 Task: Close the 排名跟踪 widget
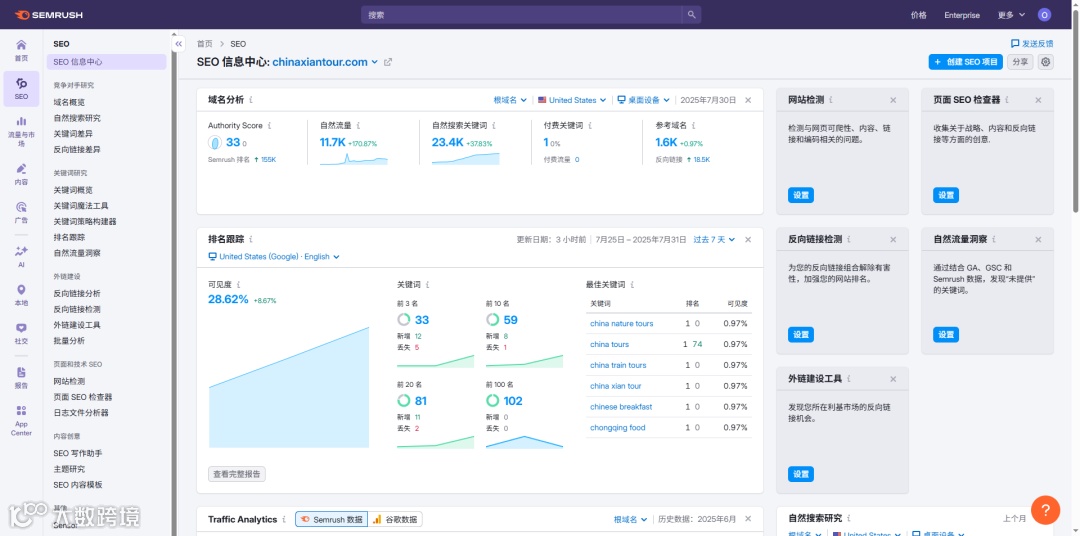click(x=748, y=240)
